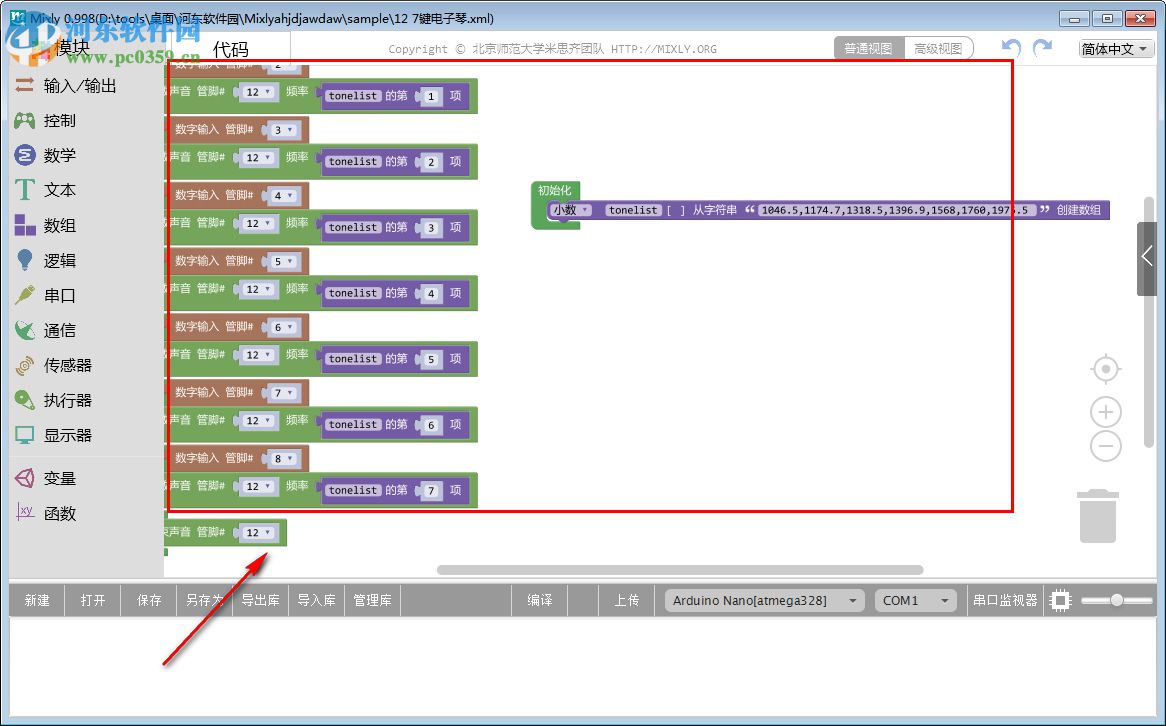Click index field 7 of tonelist block

point(431,491)
